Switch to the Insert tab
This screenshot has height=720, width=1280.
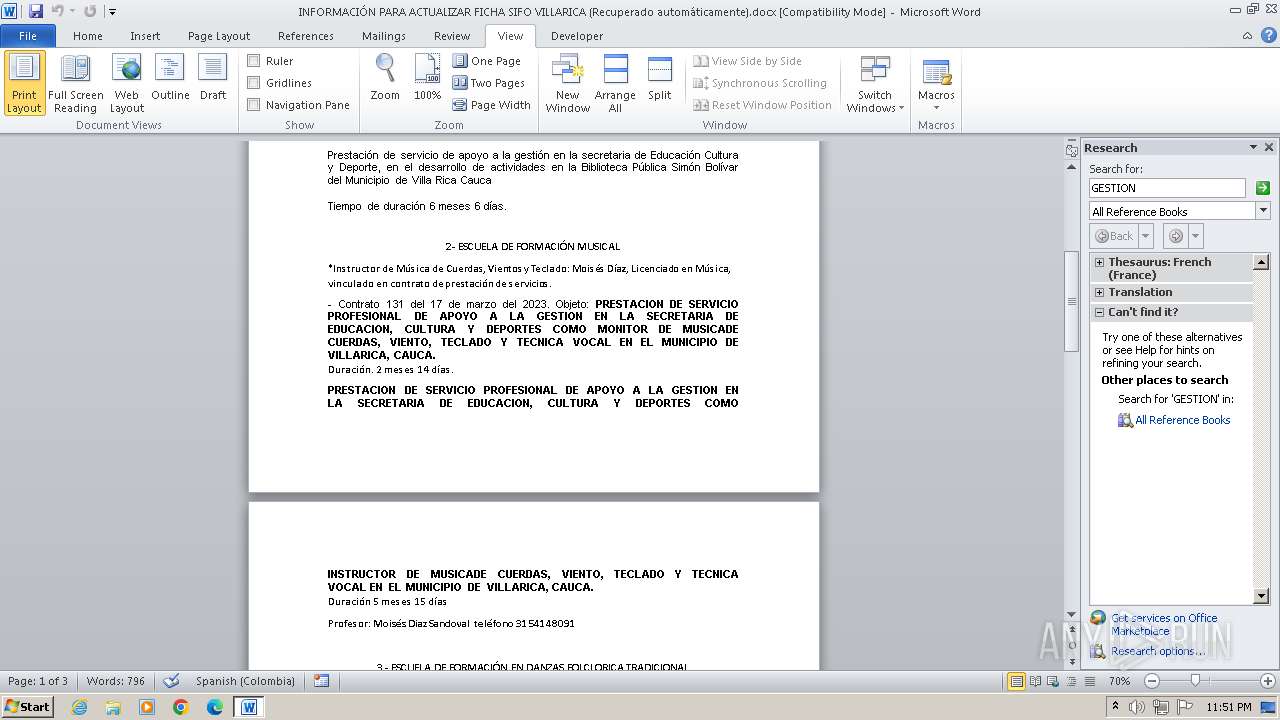[145, 36]
